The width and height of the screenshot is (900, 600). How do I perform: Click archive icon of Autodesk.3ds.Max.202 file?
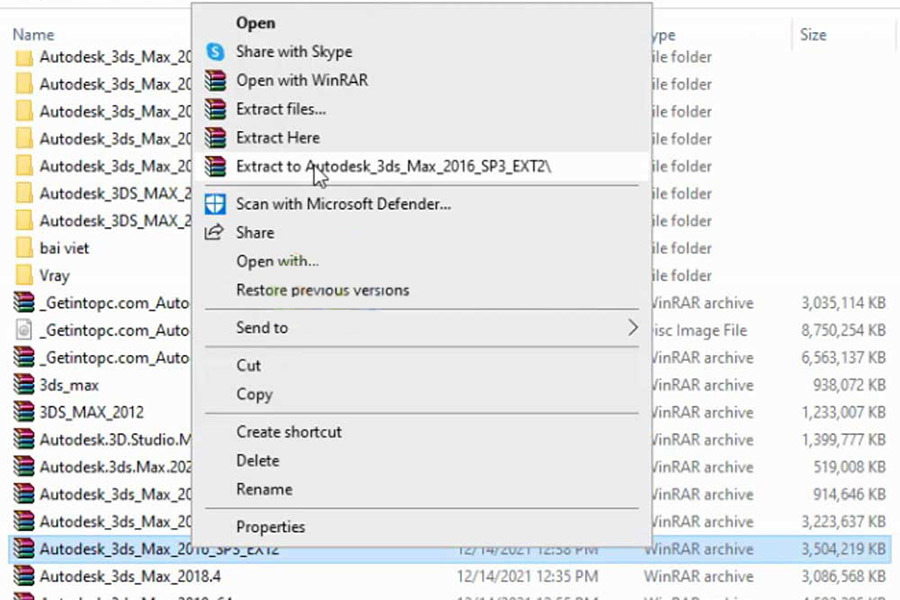pos(24,467)
